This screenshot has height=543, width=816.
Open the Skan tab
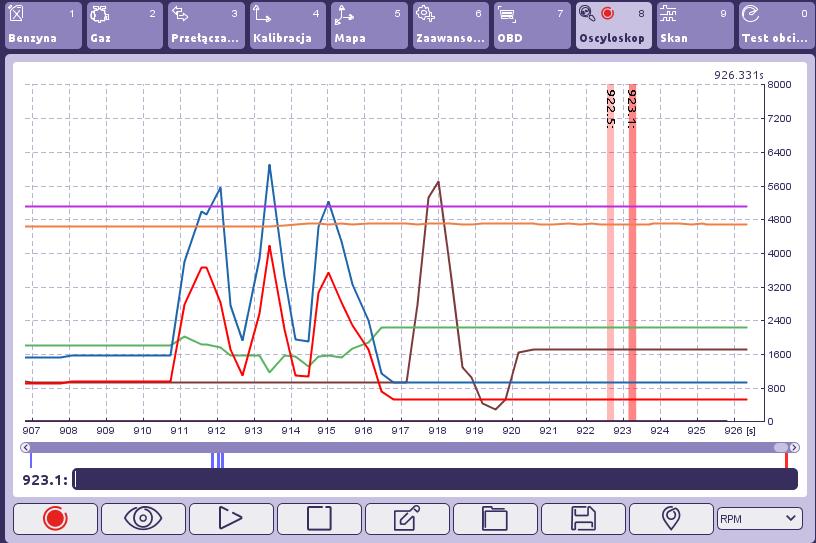pyautogui.click(x=695, y=25)
